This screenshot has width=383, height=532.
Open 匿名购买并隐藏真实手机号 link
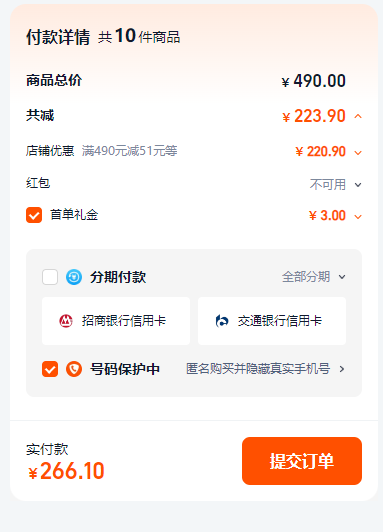[258, 369]
